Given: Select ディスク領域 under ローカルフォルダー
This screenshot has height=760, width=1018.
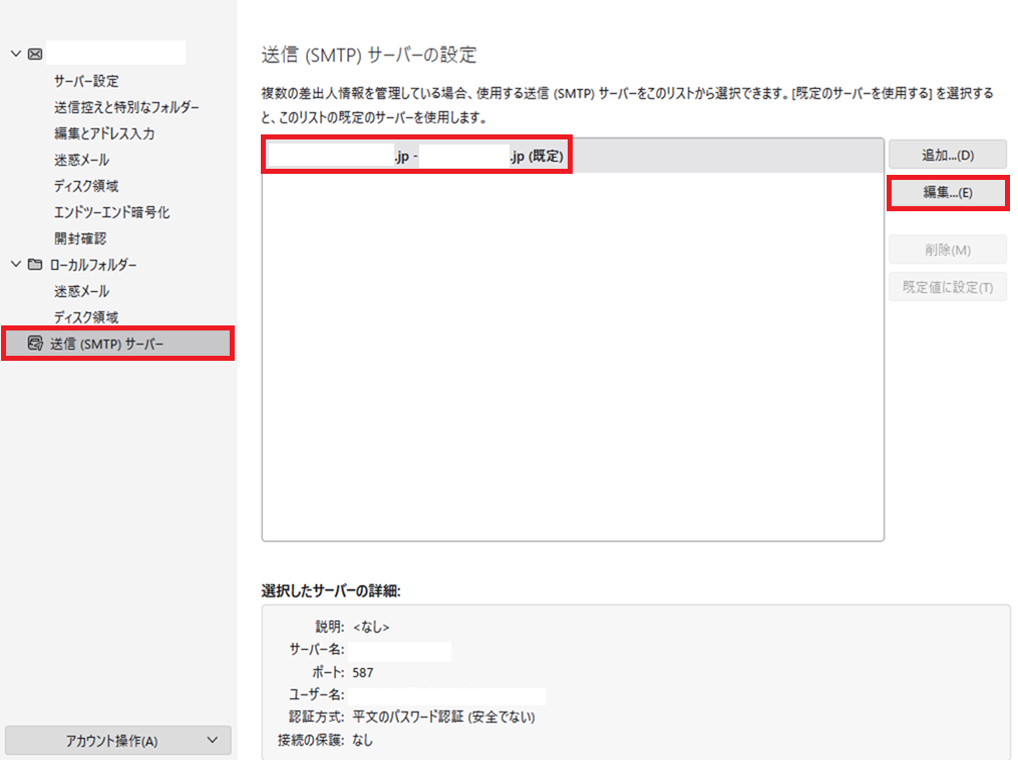Looking at the screenshot, I should click(x=86, y=317).
